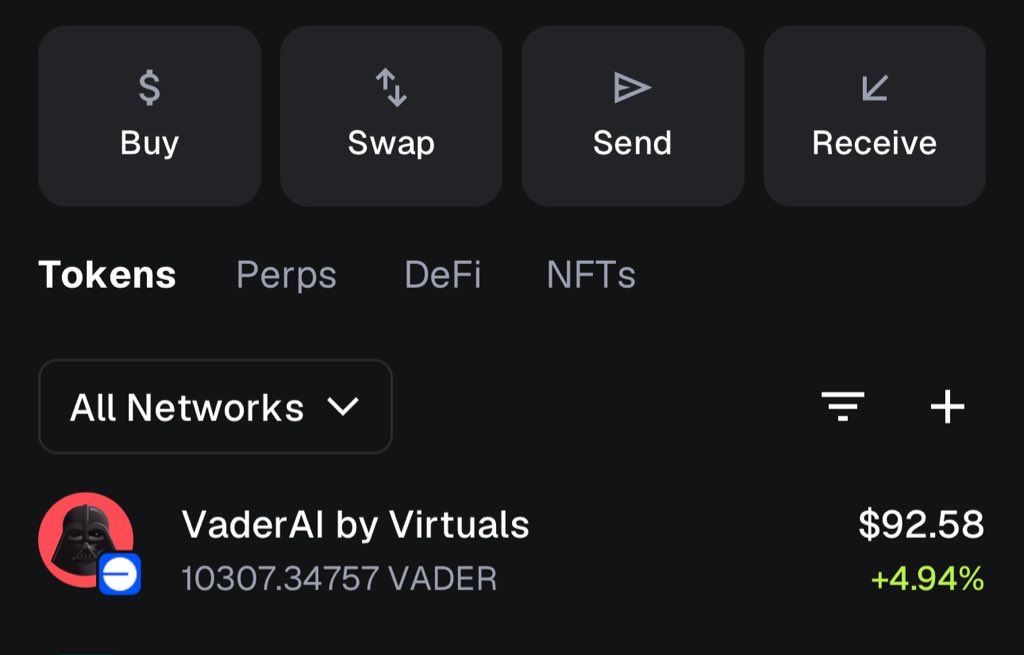Viewport: 1024px width, 655px height.
Task: Click the plus icon to add token
Action: click(947, 406)
